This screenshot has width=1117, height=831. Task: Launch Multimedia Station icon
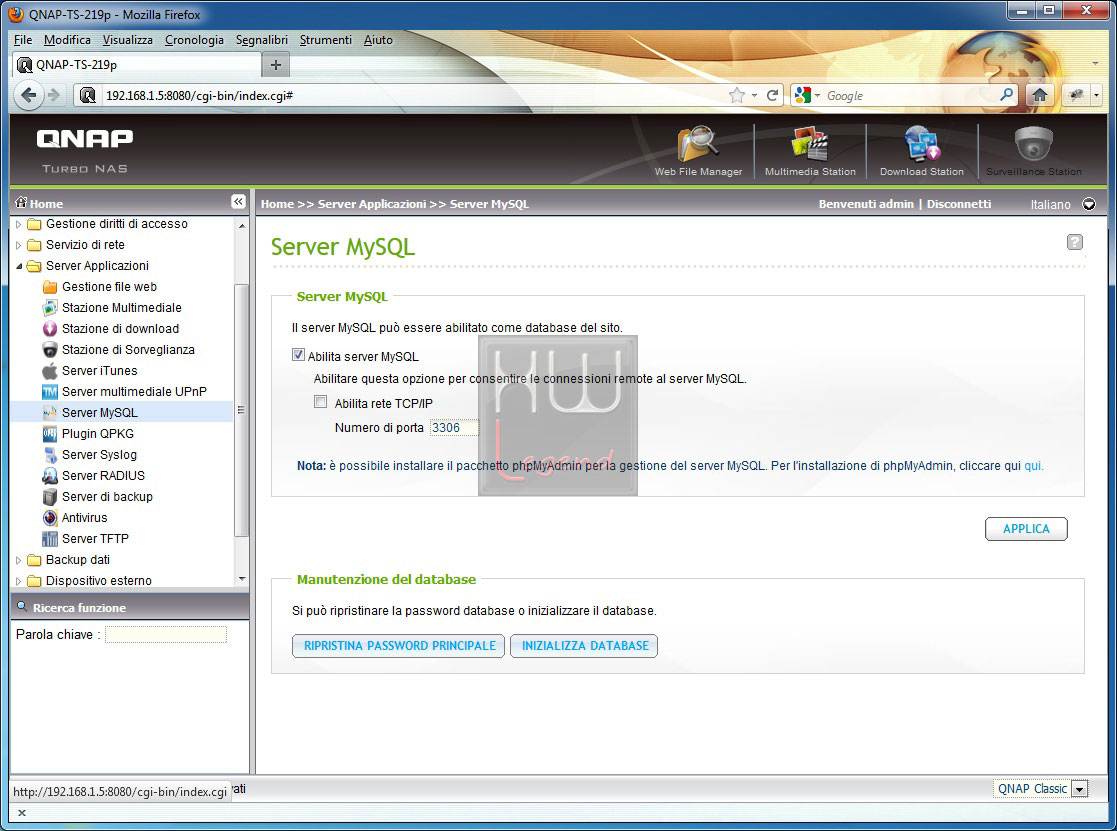(x=810, y=144)
